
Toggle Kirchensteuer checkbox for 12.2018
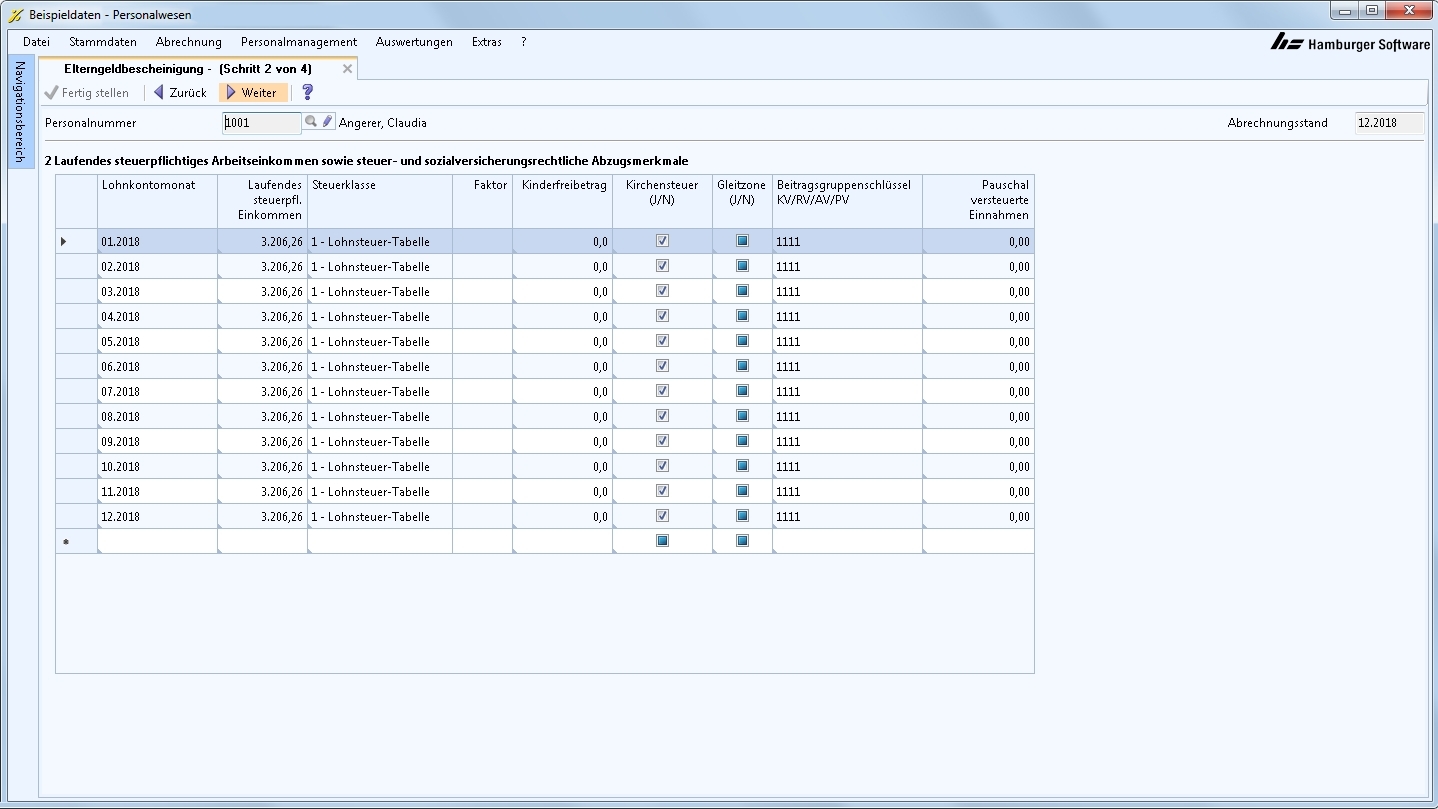pyautogui.click(x=662, y=516)
